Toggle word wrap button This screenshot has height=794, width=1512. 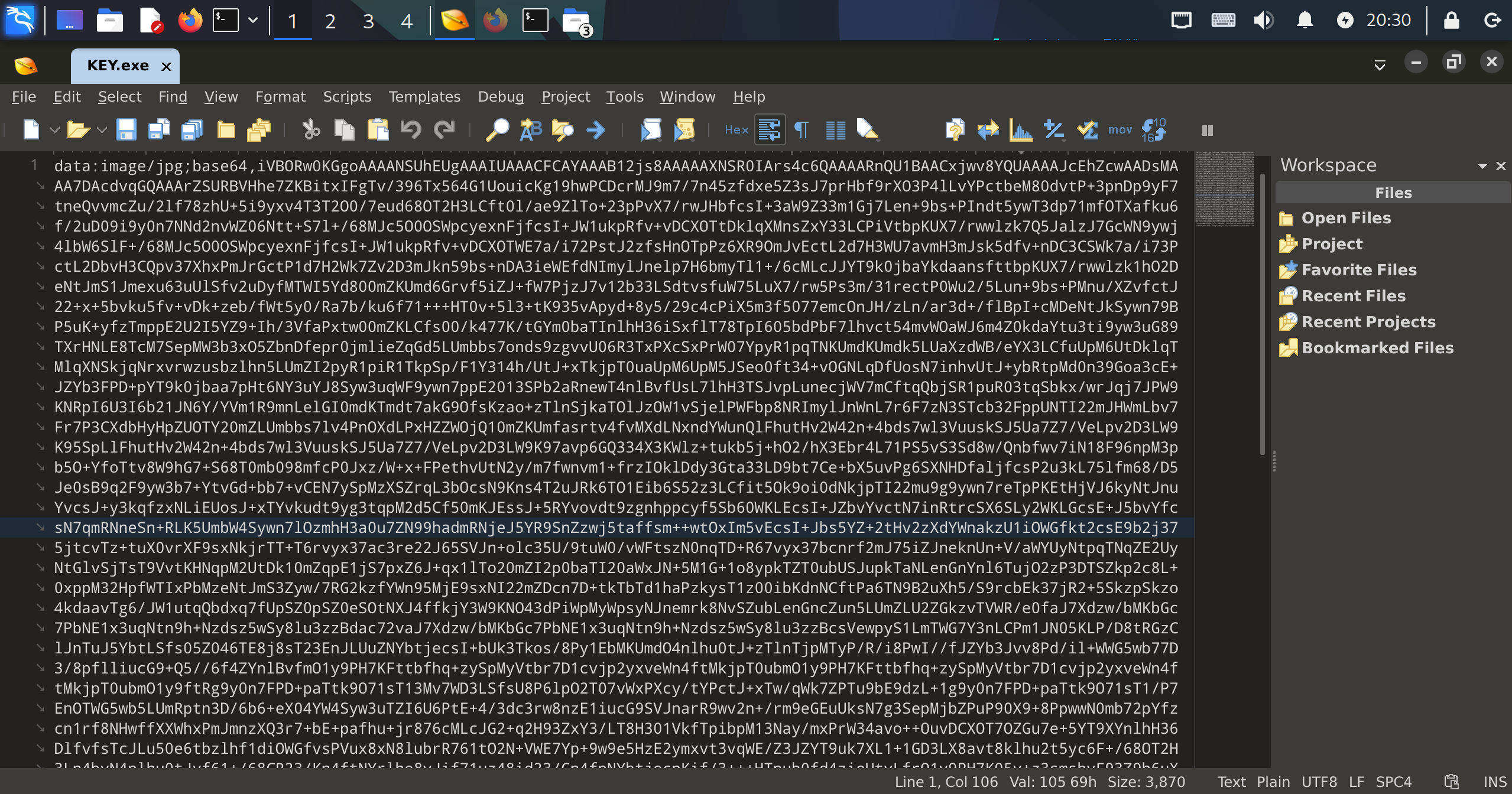point(770,129)
